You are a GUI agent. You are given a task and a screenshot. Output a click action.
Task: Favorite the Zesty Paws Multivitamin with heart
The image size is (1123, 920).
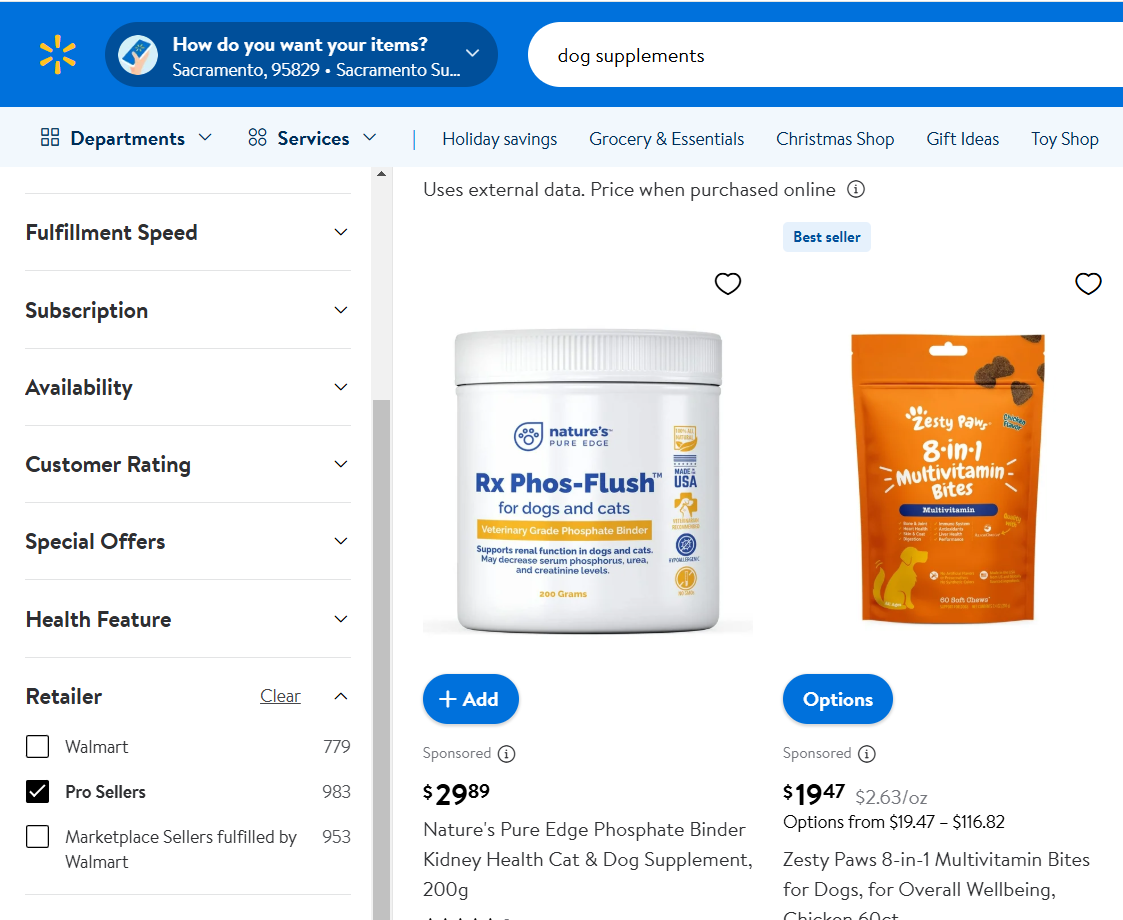[x=1088, y=284]
